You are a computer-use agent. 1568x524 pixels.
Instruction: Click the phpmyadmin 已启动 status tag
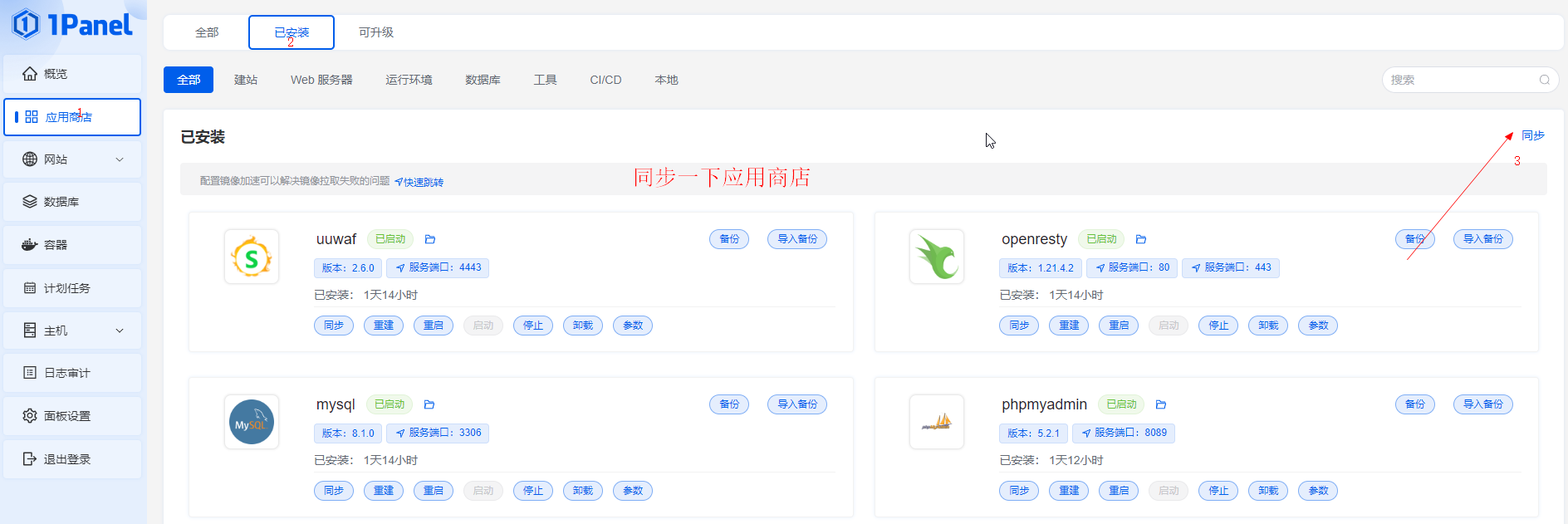point(1121,404)
